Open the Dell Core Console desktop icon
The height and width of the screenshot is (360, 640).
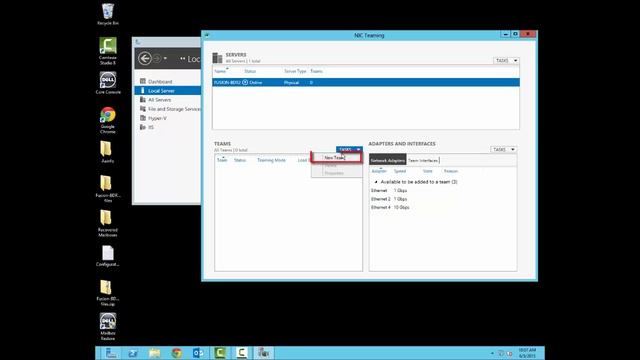click(108, 83)
